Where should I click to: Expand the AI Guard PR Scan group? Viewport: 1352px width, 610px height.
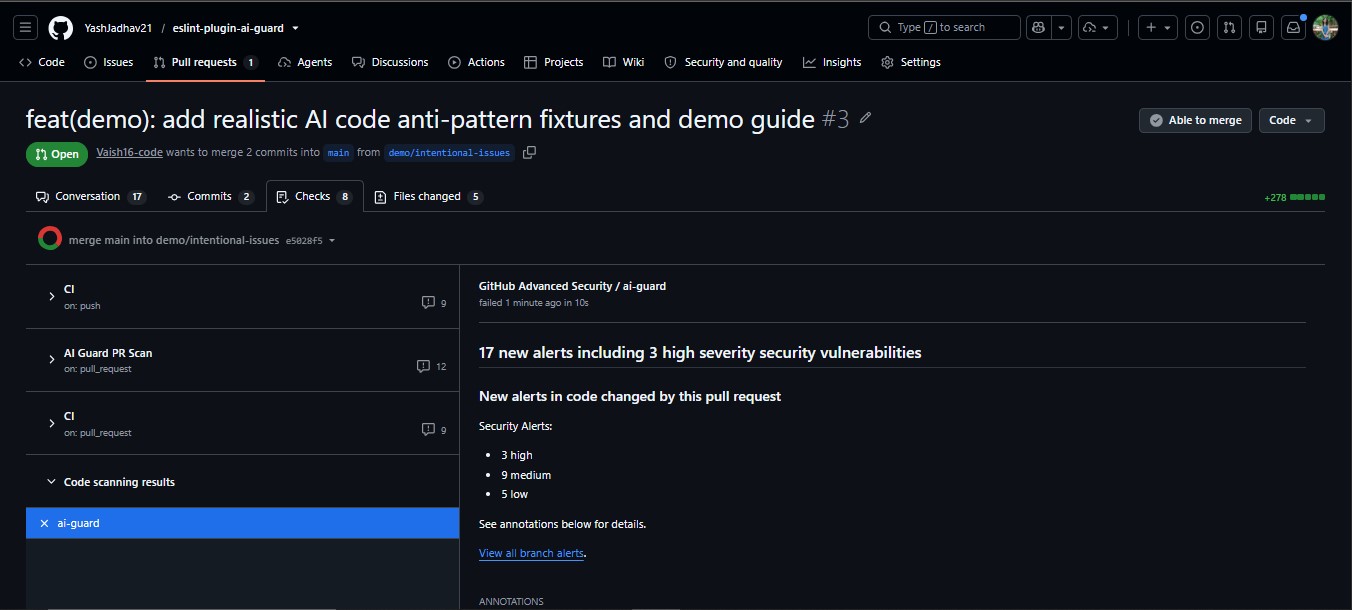pos(51,359)
